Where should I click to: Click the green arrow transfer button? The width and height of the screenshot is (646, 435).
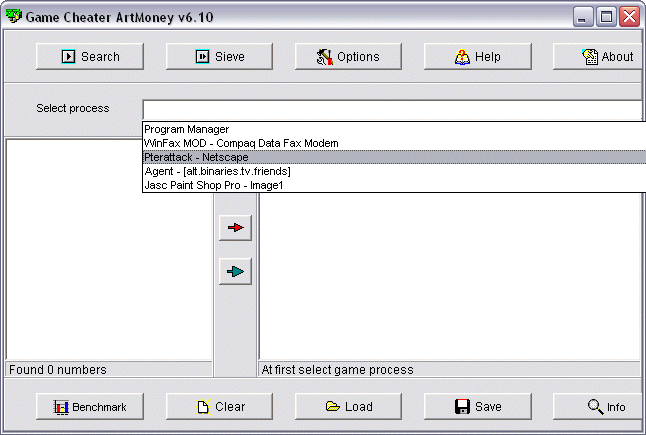coord(235,271)
